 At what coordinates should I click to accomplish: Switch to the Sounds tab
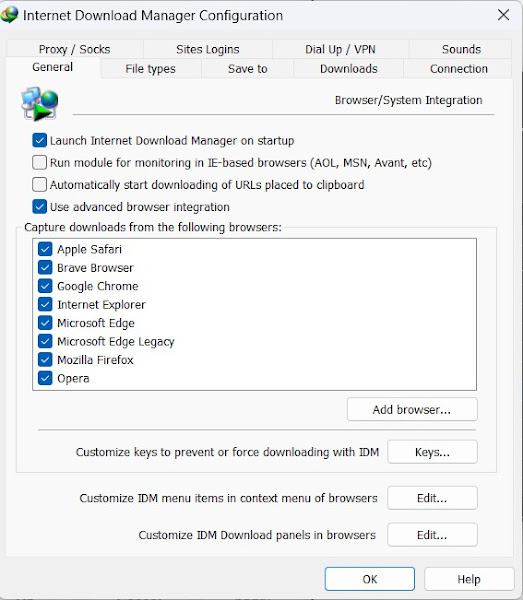(461, 49)
